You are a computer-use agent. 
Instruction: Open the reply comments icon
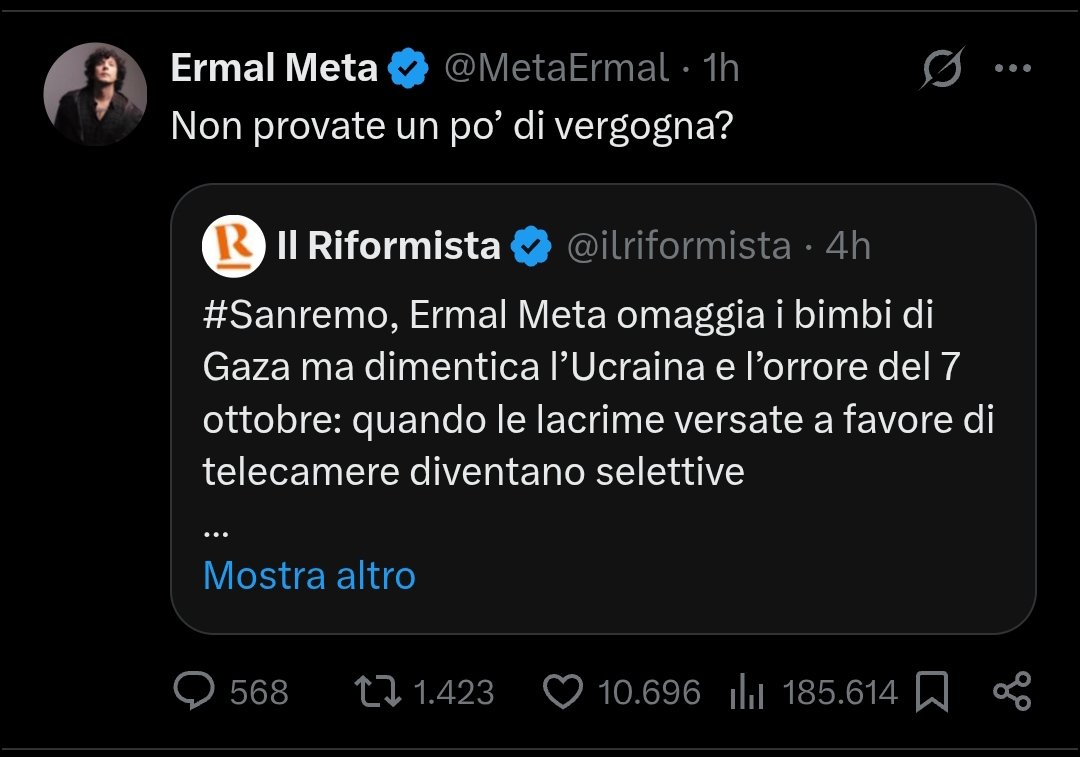(192, 692)
